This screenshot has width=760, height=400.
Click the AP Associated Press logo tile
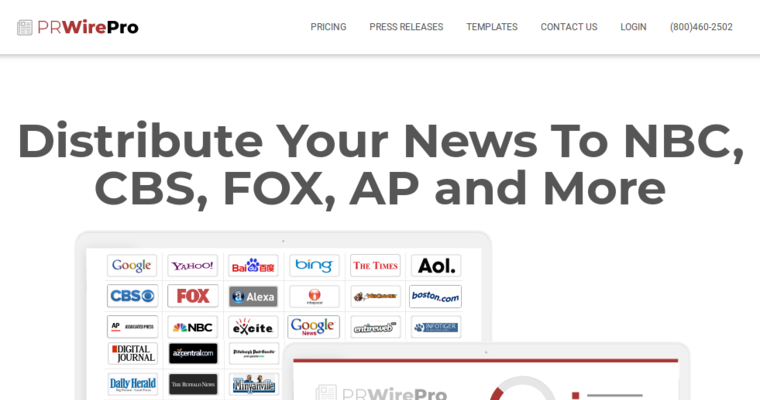(132, 327)
